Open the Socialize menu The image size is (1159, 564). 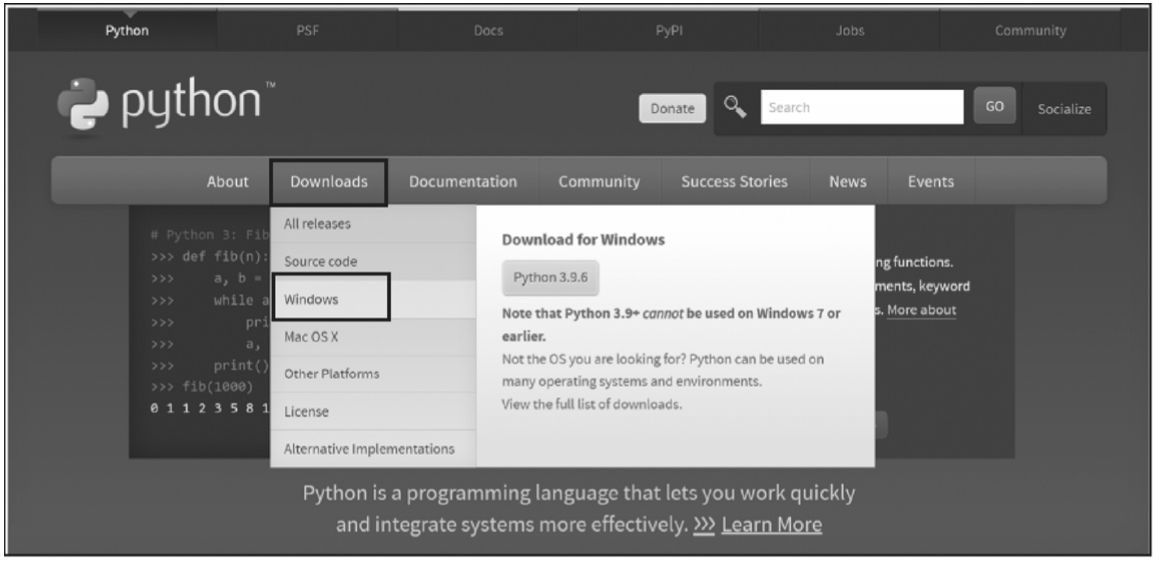(x=1064, y=109)
